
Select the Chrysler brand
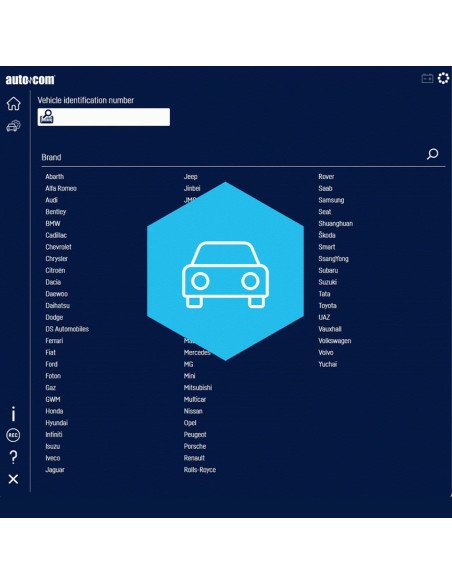pyautogui.click(x=56, y=259)
